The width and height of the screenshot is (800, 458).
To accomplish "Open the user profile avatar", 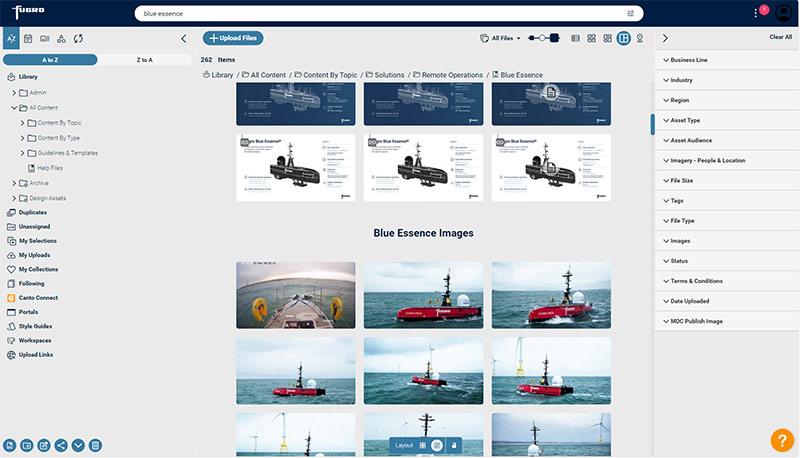I will coord(782,13).
